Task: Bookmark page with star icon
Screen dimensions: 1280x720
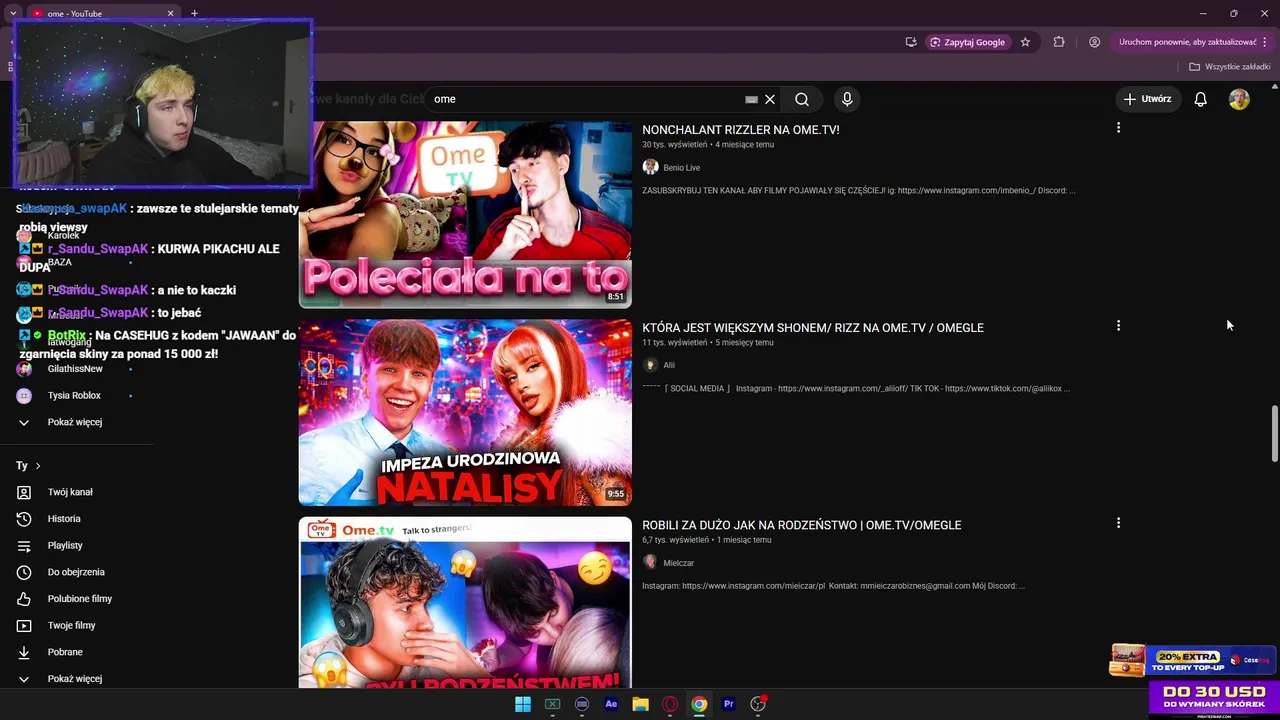Action: 1025,42
